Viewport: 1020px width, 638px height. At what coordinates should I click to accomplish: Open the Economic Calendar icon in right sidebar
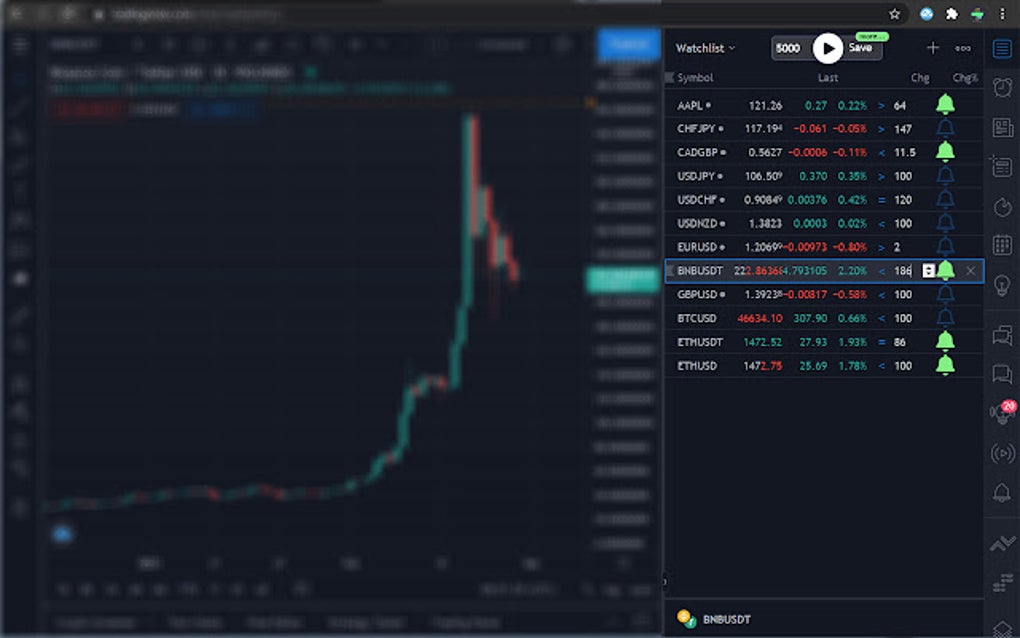[x=1003, y=243]
